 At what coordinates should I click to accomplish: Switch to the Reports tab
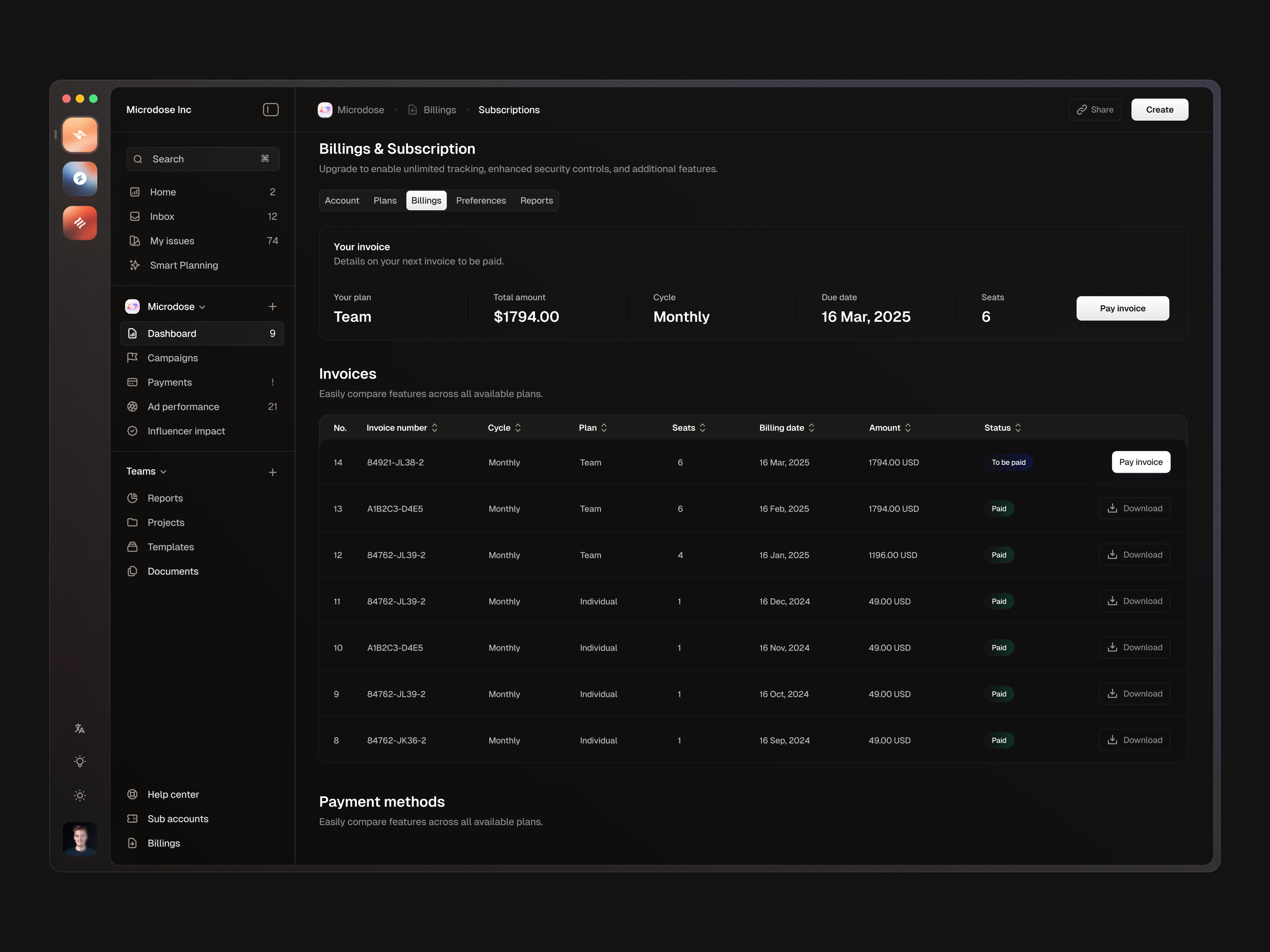click(536, 200)
